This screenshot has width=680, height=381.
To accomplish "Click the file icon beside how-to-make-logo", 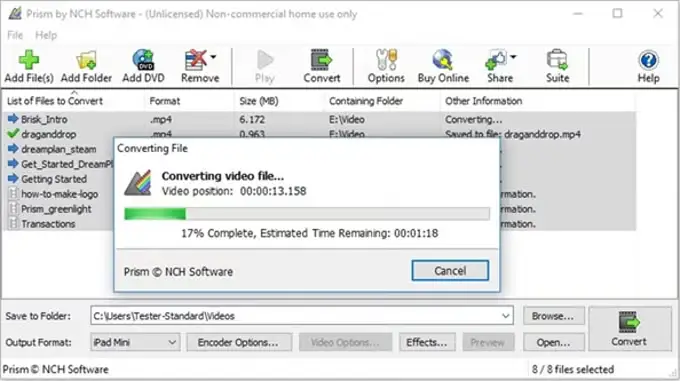I will (x=13, y=194).
